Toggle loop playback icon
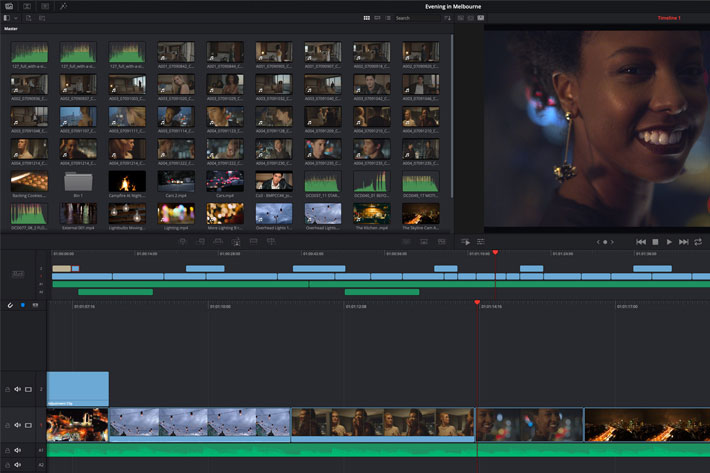This screenshot has height=473, width=710. coord(697,242)
